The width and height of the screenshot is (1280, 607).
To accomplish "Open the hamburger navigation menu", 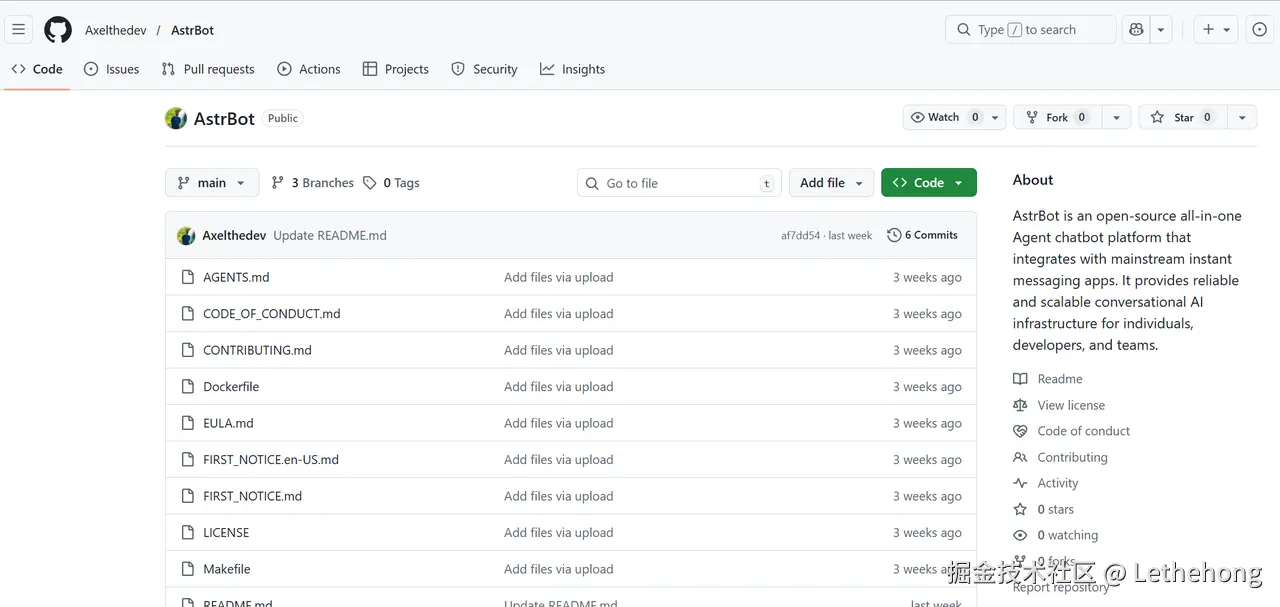I will (18, 30).
